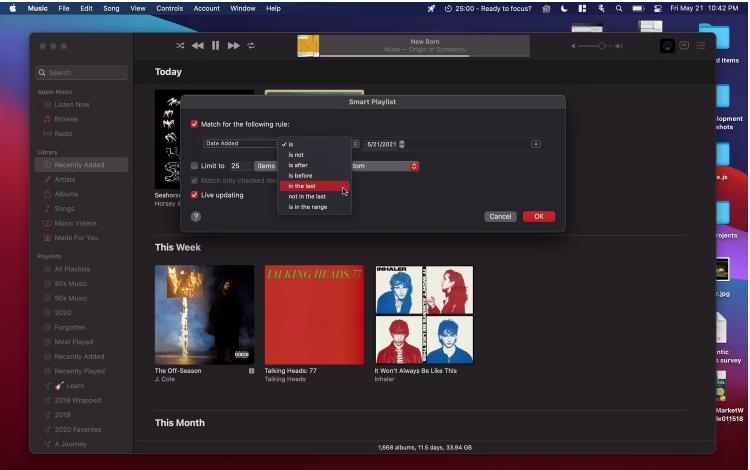Click the song progress bar under New Born
Viewport: 750px width, 470px height.
[424, 56]
